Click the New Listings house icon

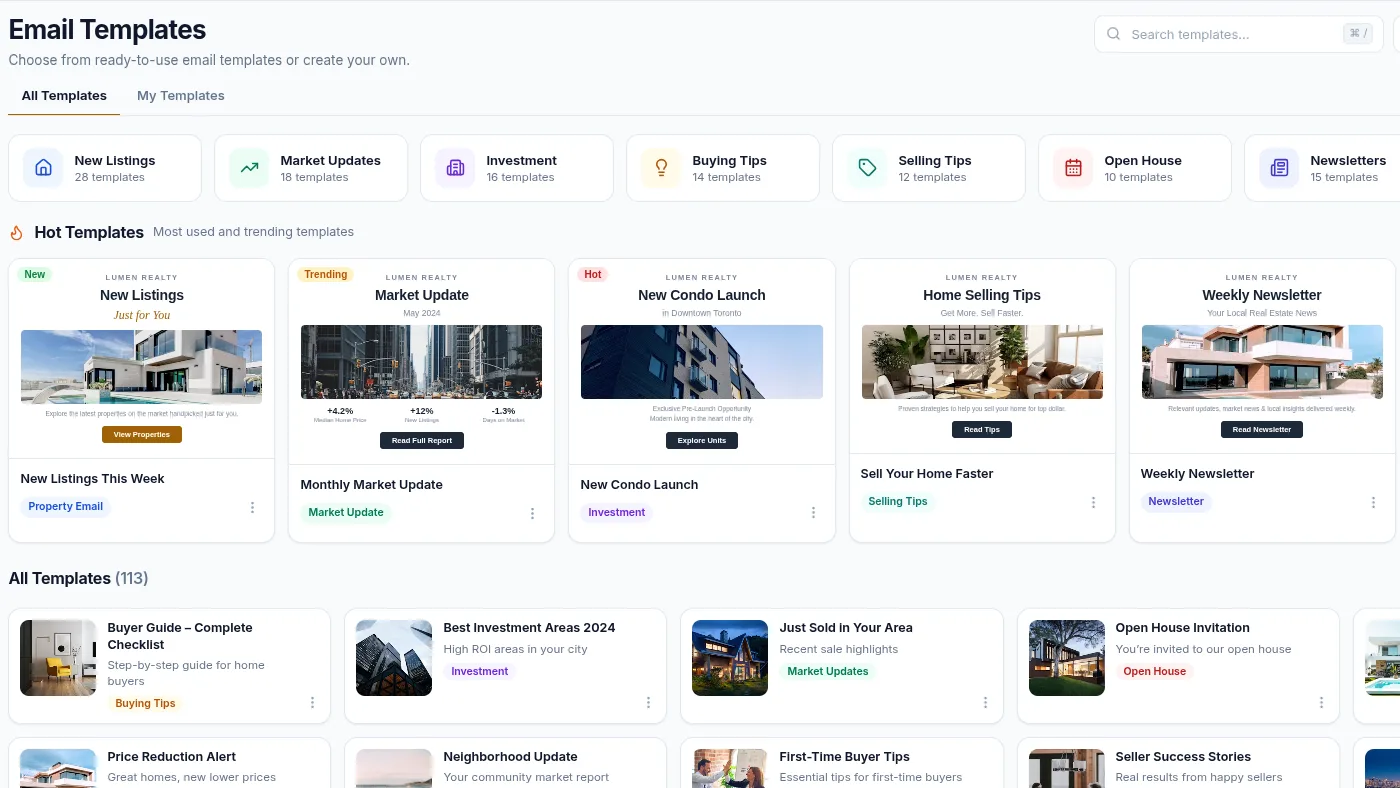(x=43, y=168)
